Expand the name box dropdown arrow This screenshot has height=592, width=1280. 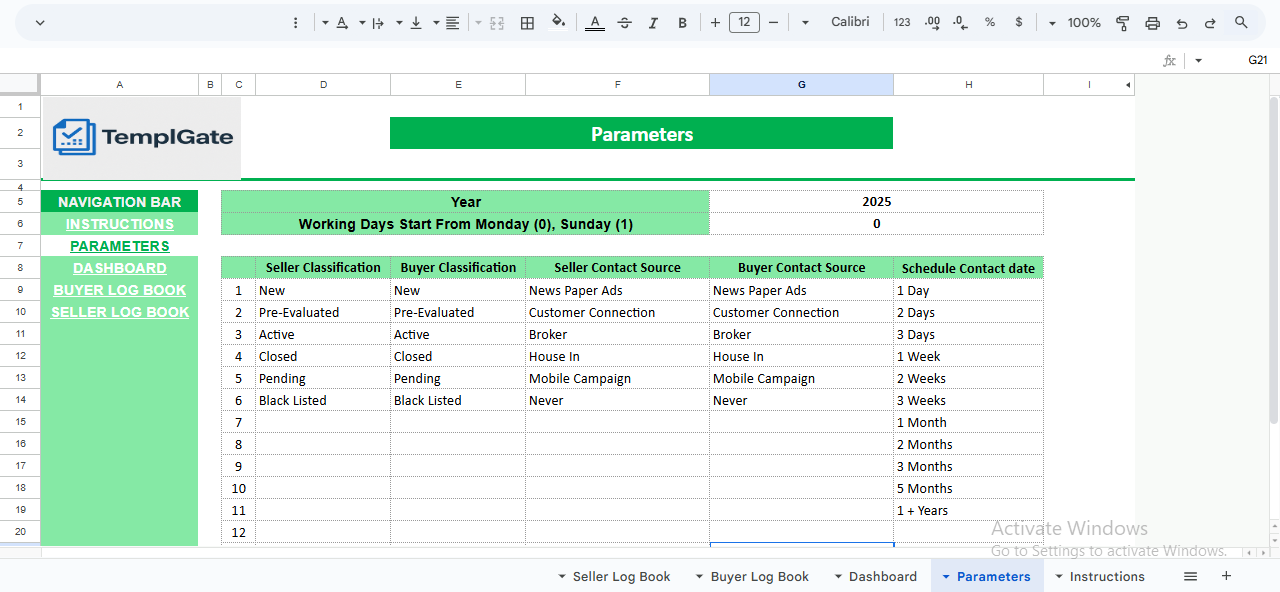1198,61
